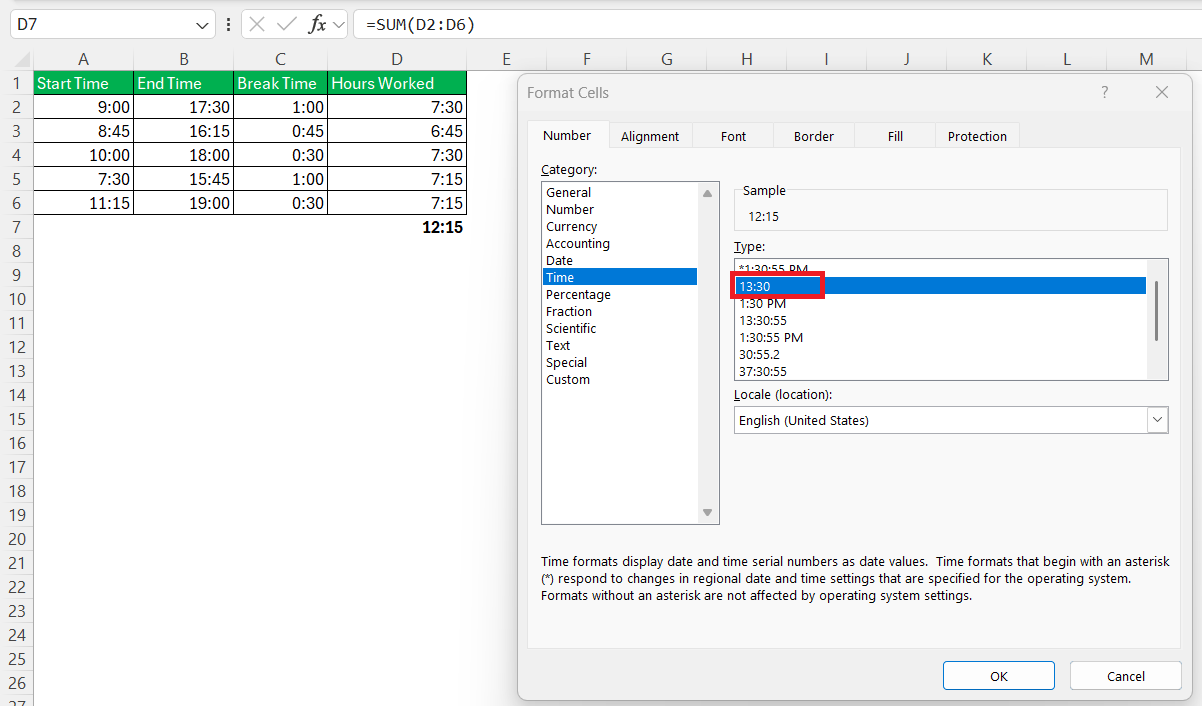Select the Text category
This screenshot has height=706, width=1202.
pos(620,345)
